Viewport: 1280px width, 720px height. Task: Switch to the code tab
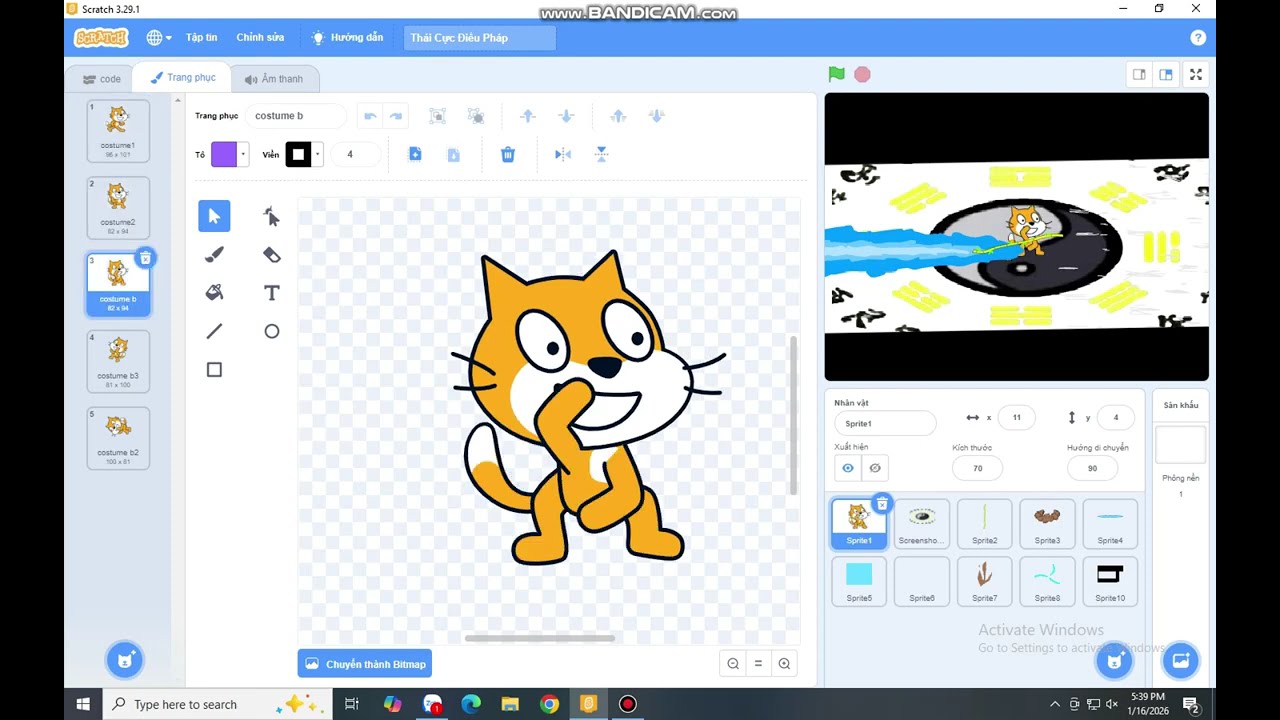point(101,79)
